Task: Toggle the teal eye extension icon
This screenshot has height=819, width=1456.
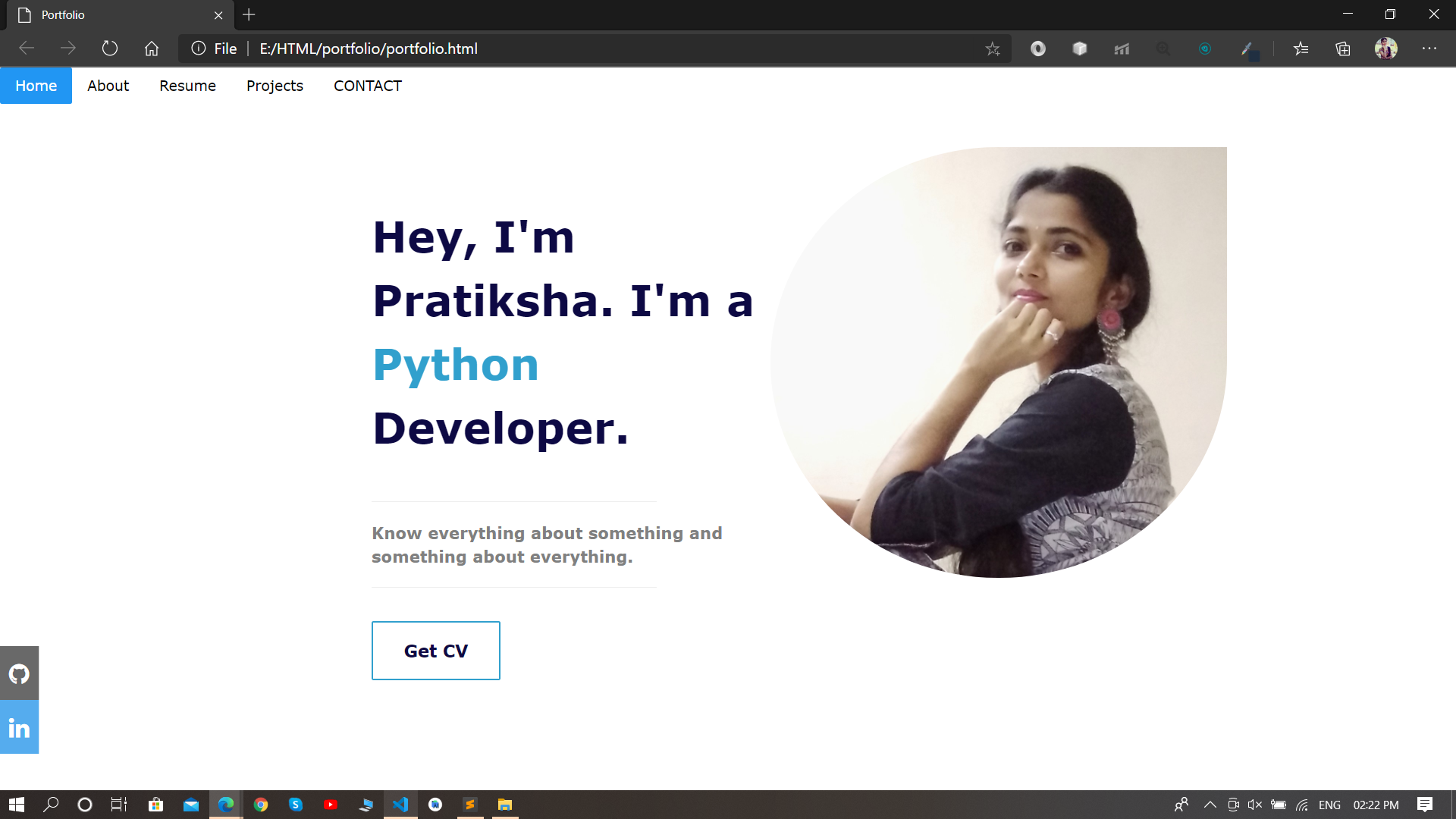Action: tap(1205, 49)
